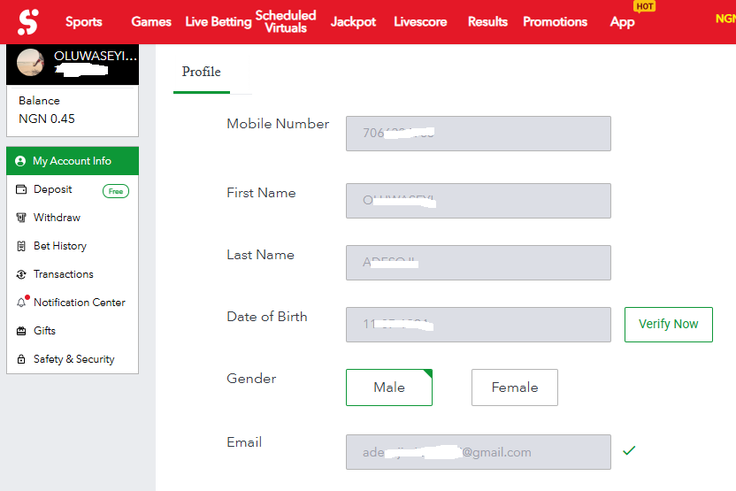Click the Safety & Security lock icon
The image size is (736, 491).
point(21,359)
